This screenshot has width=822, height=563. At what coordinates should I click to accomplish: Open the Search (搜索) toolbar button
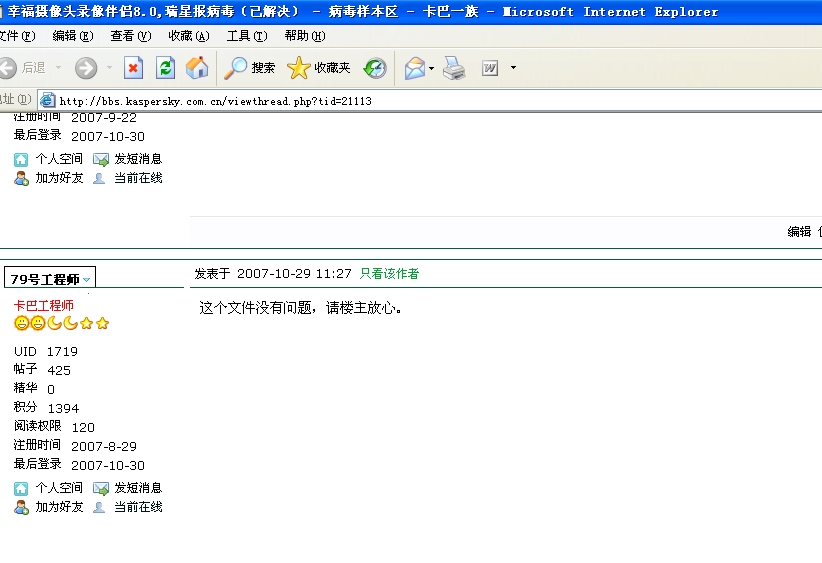click(x=250, y=68)
